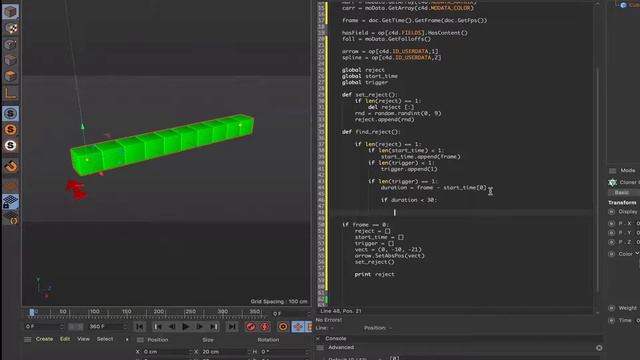Select the Edges mode icon

pyautogui.click(x=11, y=60)
